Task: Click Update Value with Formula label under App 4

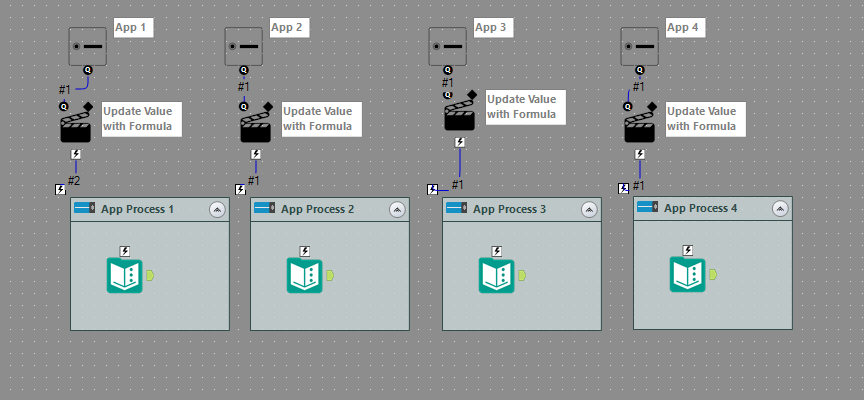Action: pyautogui.click(x=706, y=119)
